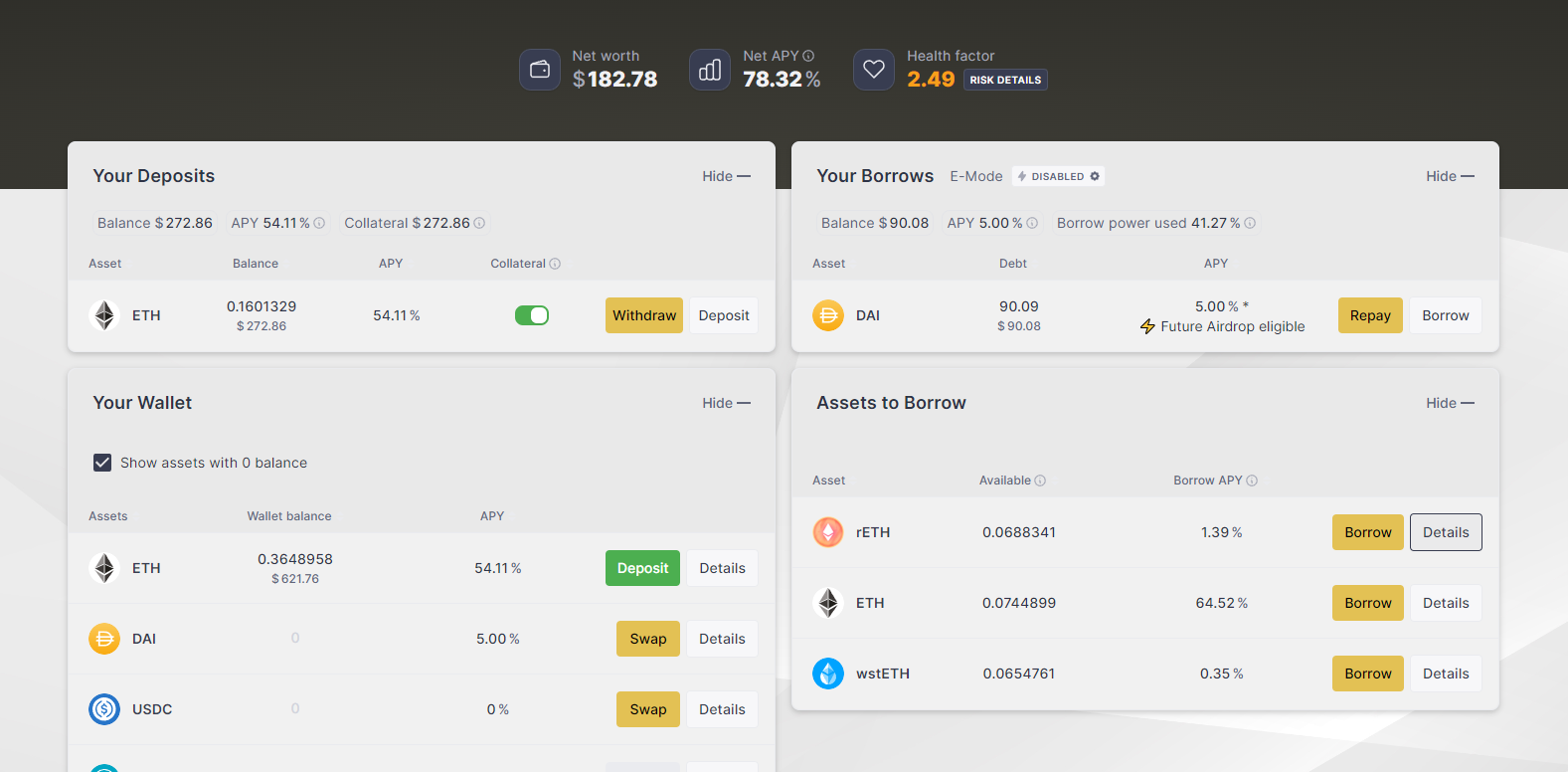The width and height of the screenshot is (1568, 772).
Task: Click the Future Airdrop eligible label
Action: (1233, 326)
